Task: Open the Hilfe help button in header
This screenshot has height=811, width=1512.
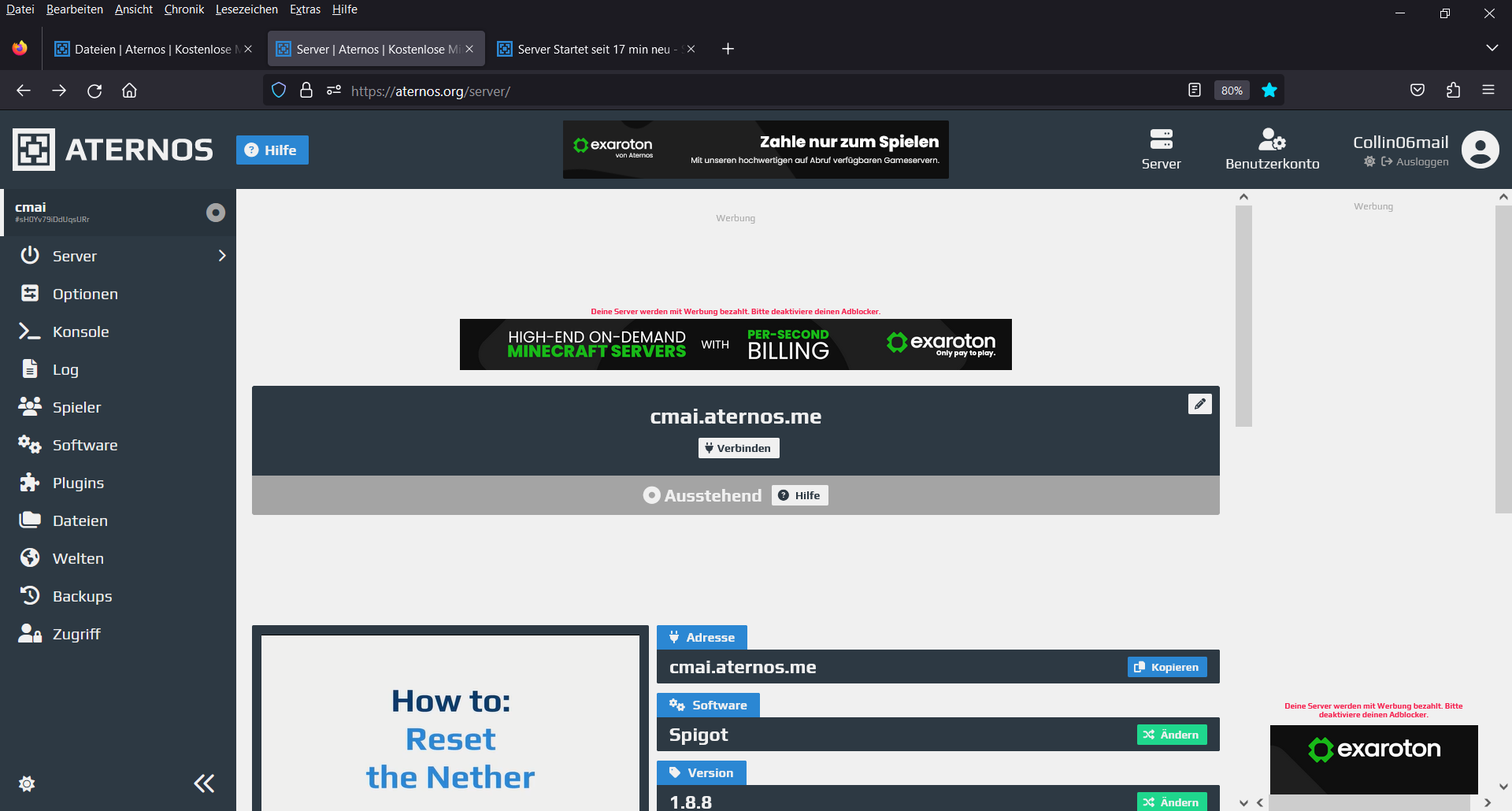Action: coord(272,150)
